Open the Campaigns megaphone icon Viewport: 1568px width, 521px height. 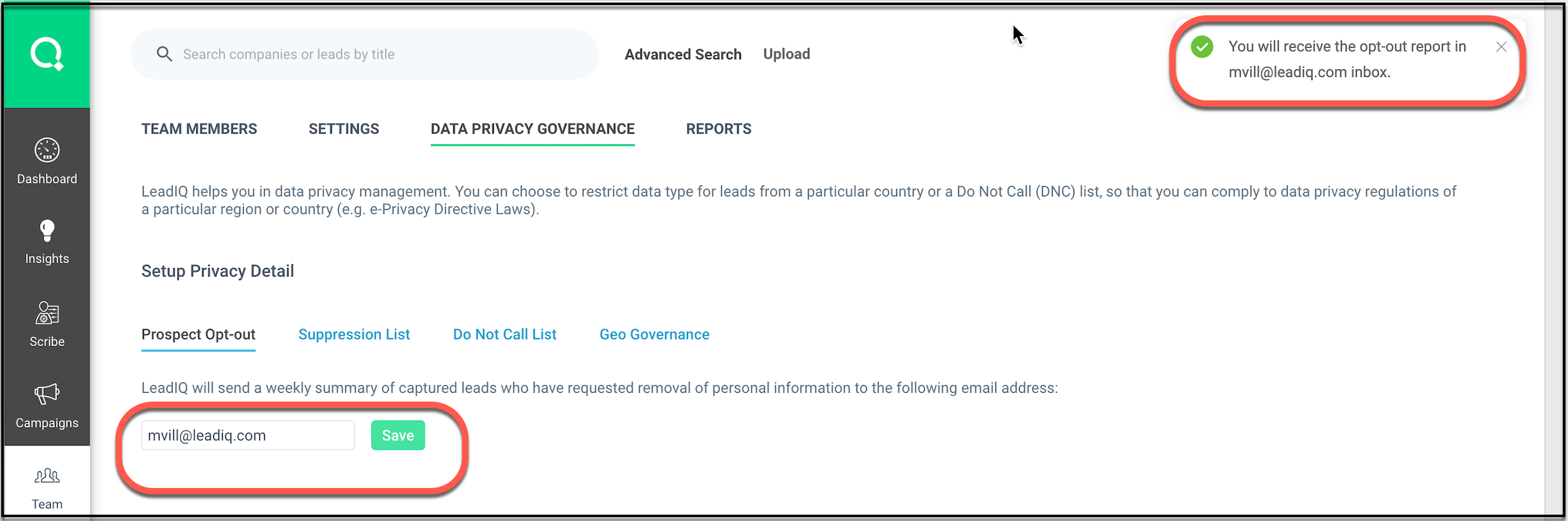47,394
